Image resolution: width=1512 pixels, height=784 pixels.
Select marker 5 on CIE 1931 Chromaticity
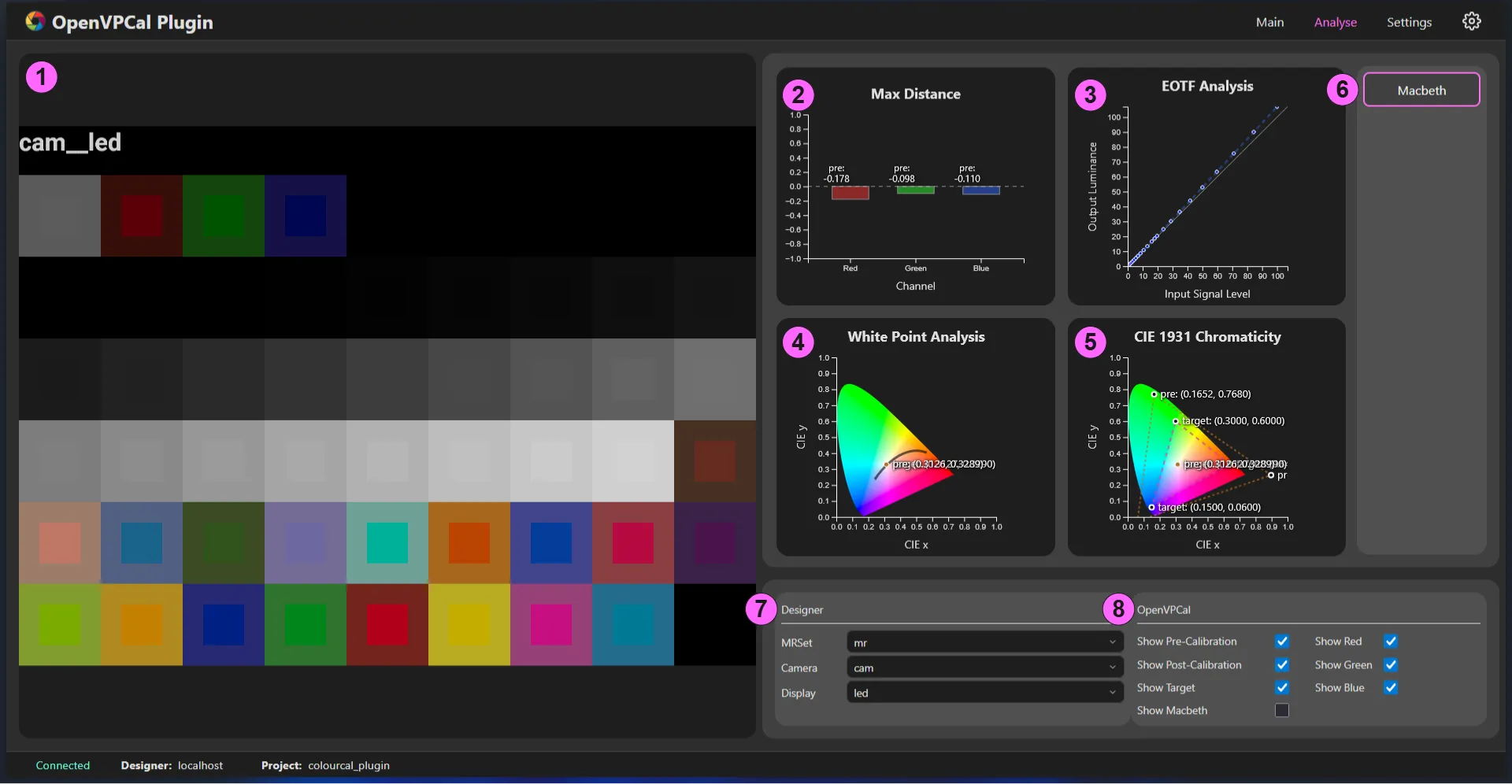[1090, 341]
